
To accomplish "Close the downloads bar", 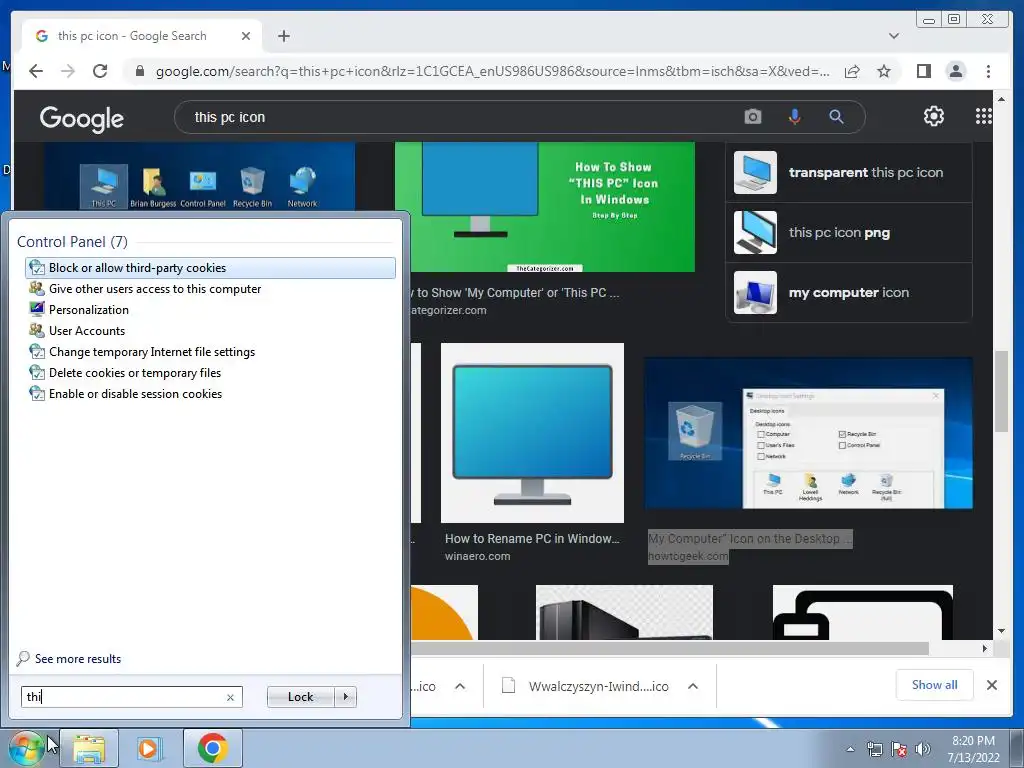I will (x=991, y=685).
